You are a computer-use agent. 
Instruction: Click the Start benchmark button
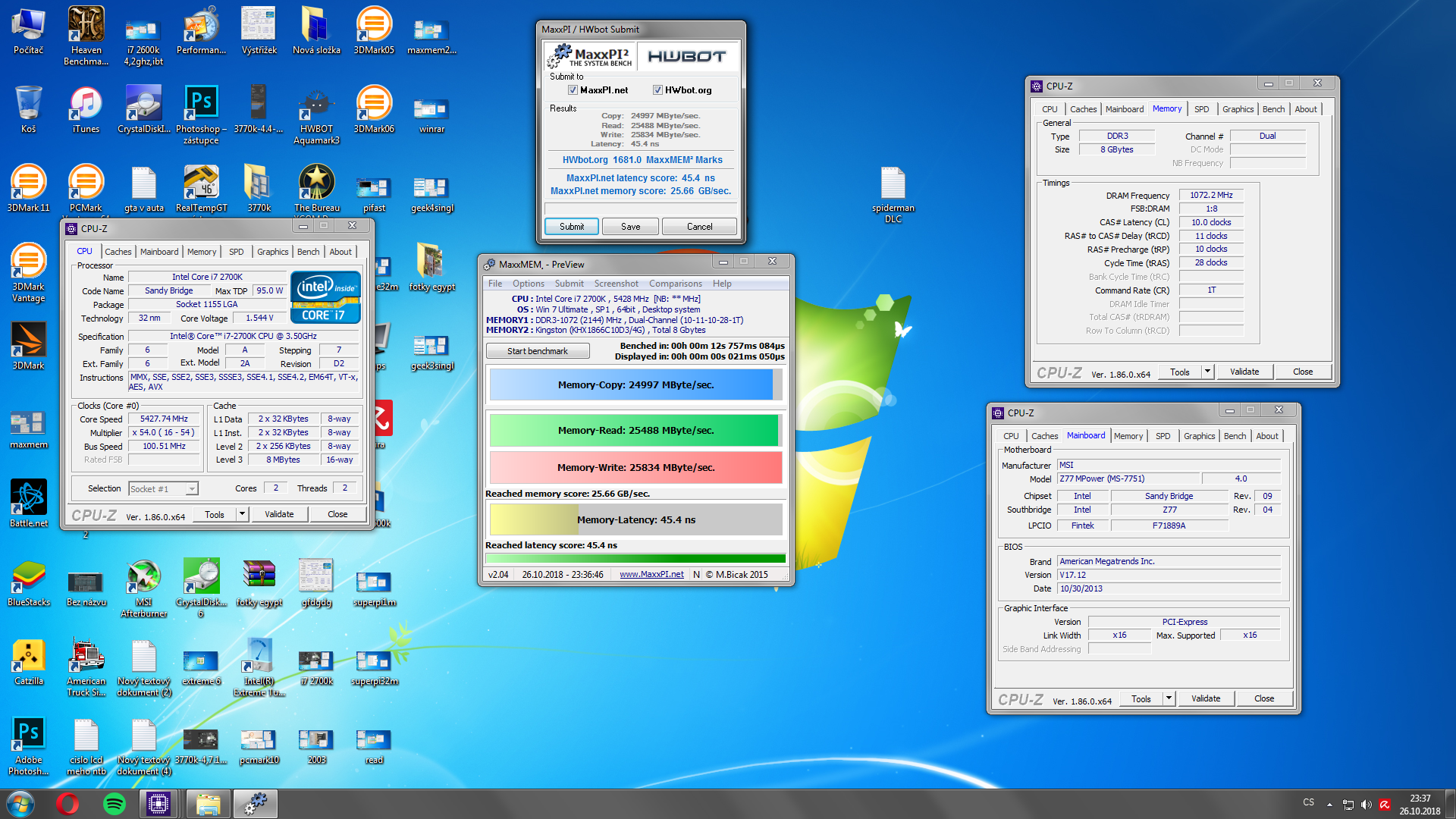click(x=537, y=351)
